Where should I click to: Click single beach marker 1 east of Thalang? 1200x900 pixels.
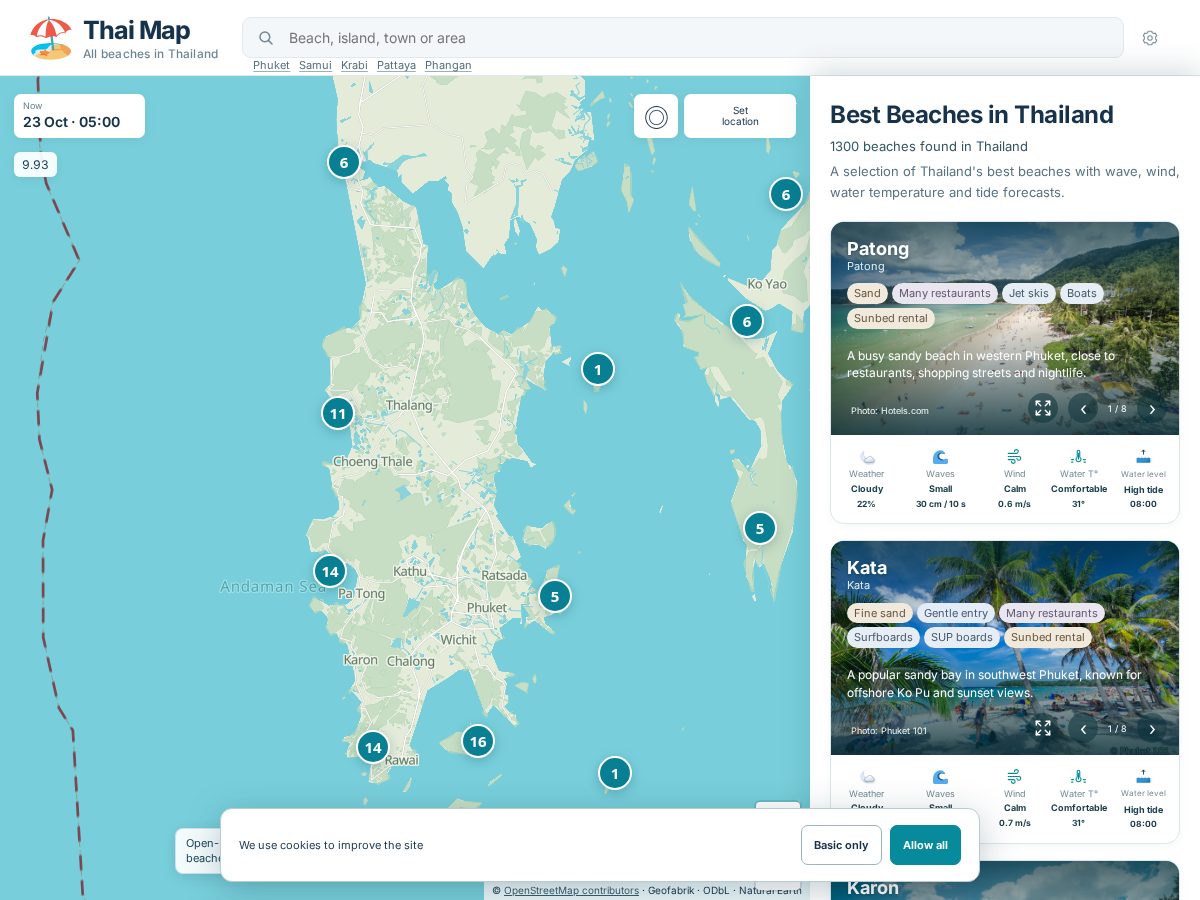point(598,369)
